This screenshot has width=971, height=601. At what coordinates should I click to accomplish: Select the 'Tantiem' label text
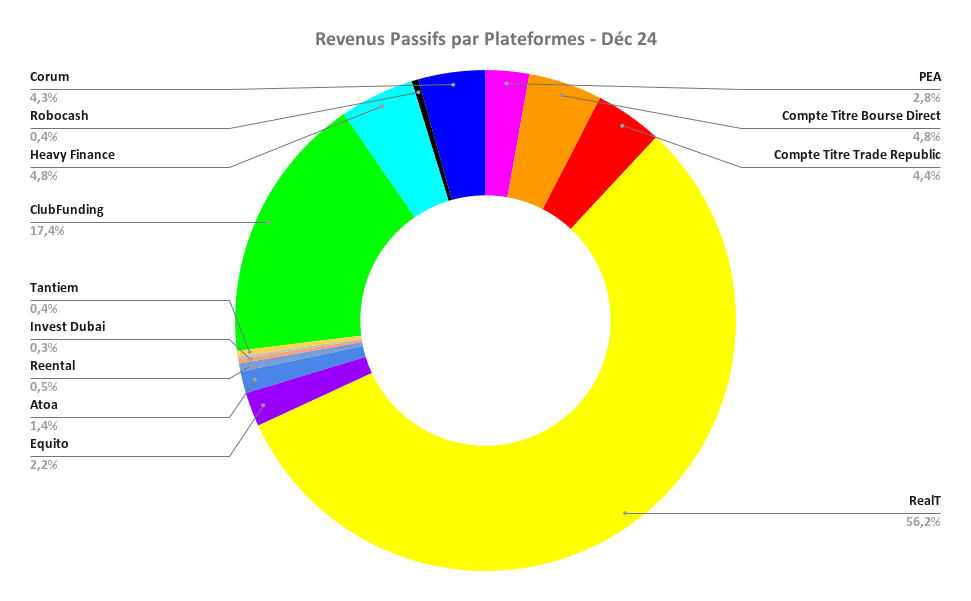54,287
